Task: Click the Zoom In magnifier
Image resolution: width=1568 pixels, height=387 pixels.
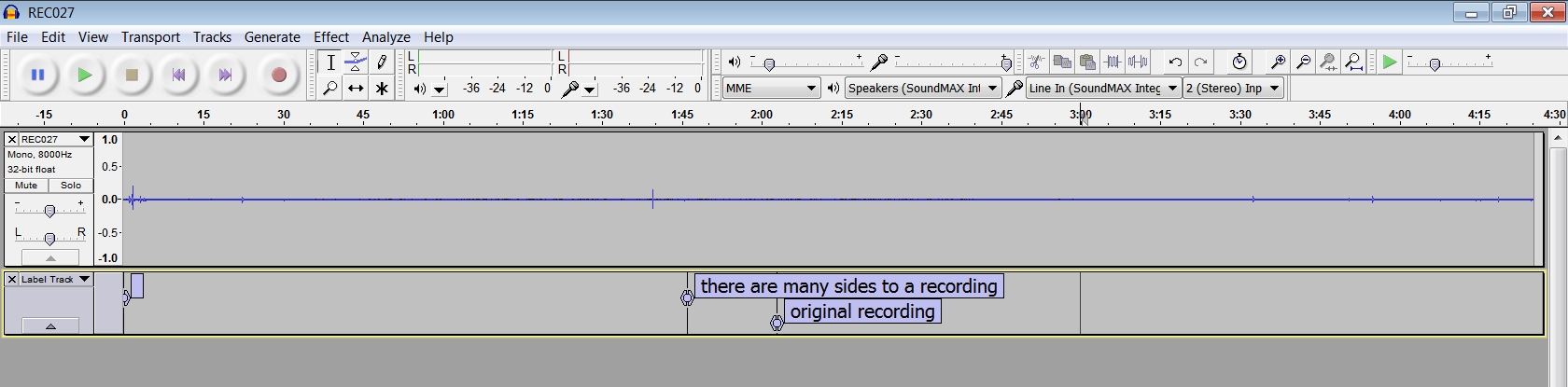Action: pyautogui.click(x=1278, y=62)
